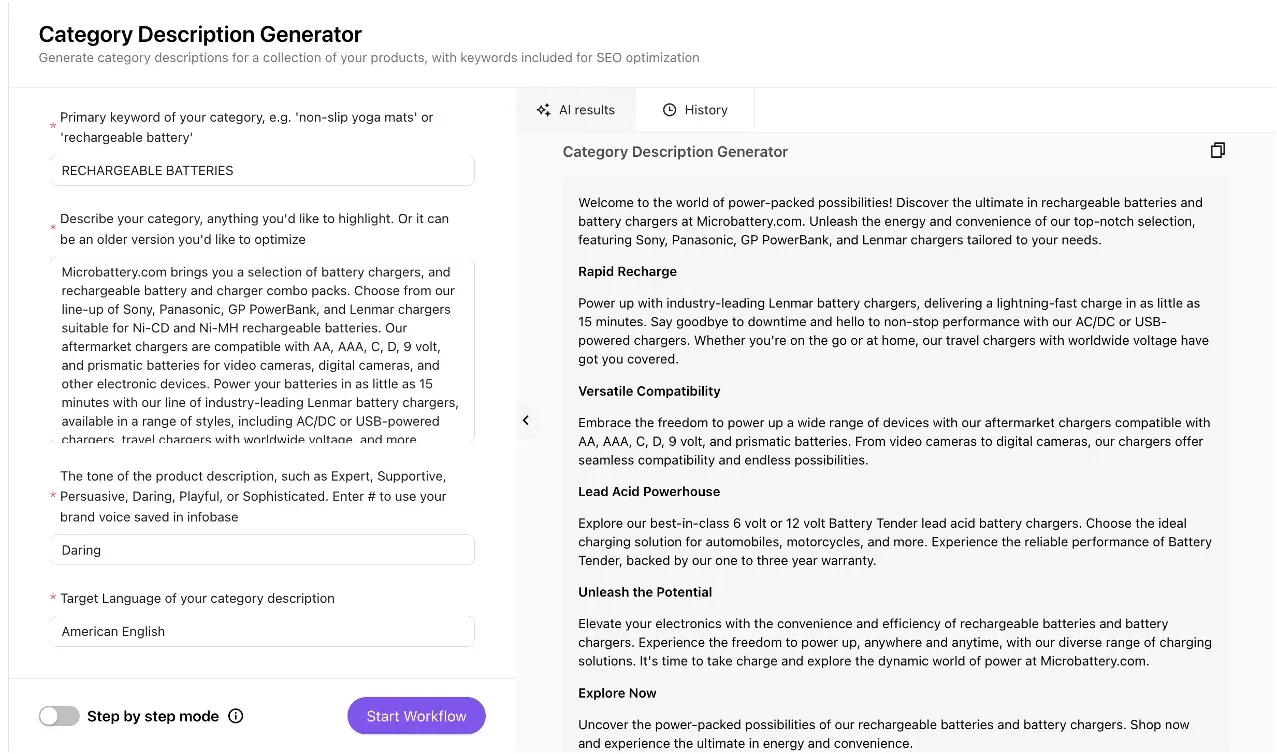Open the History tab
Viewport: 1277px width, 754px height.
click(x=695, y=110)
